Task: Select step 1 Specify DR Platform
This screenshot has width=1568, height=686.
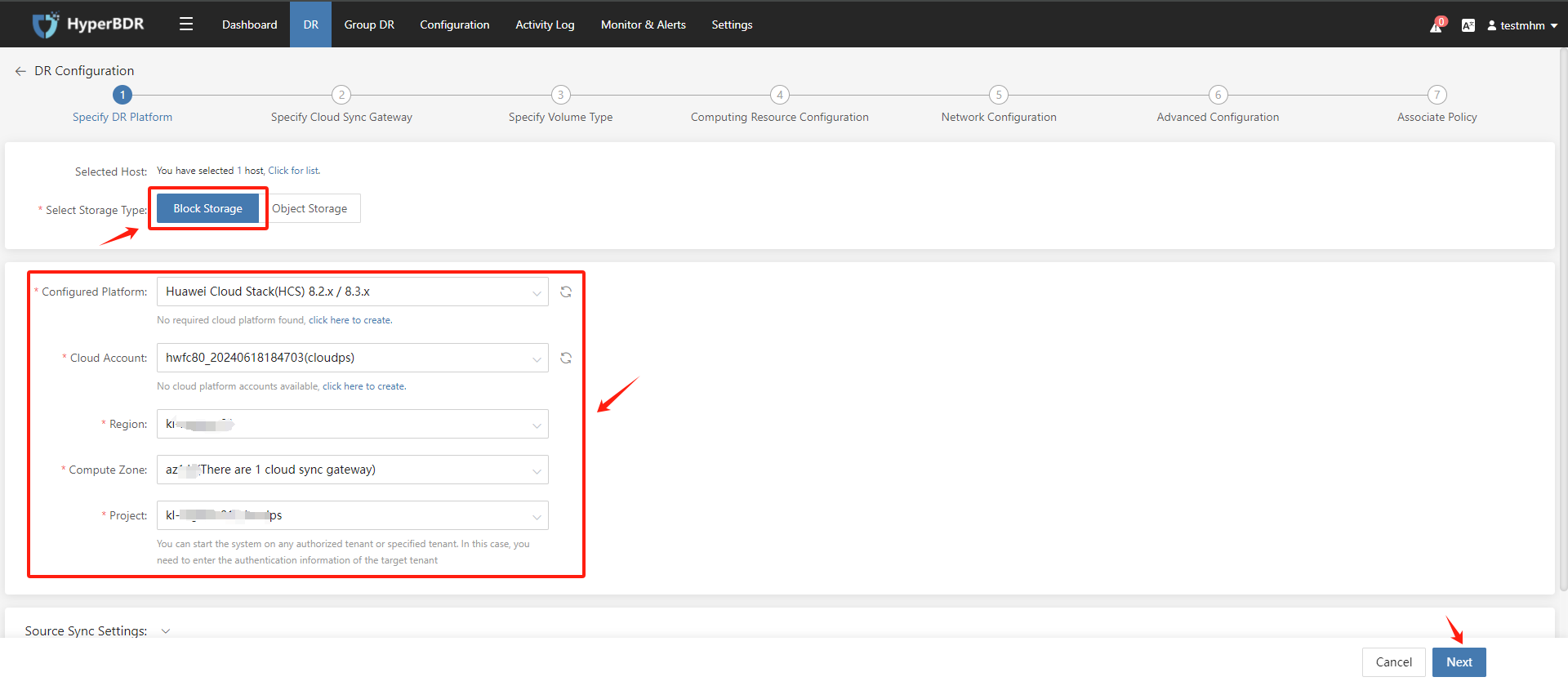Action: tap(122, 105)
